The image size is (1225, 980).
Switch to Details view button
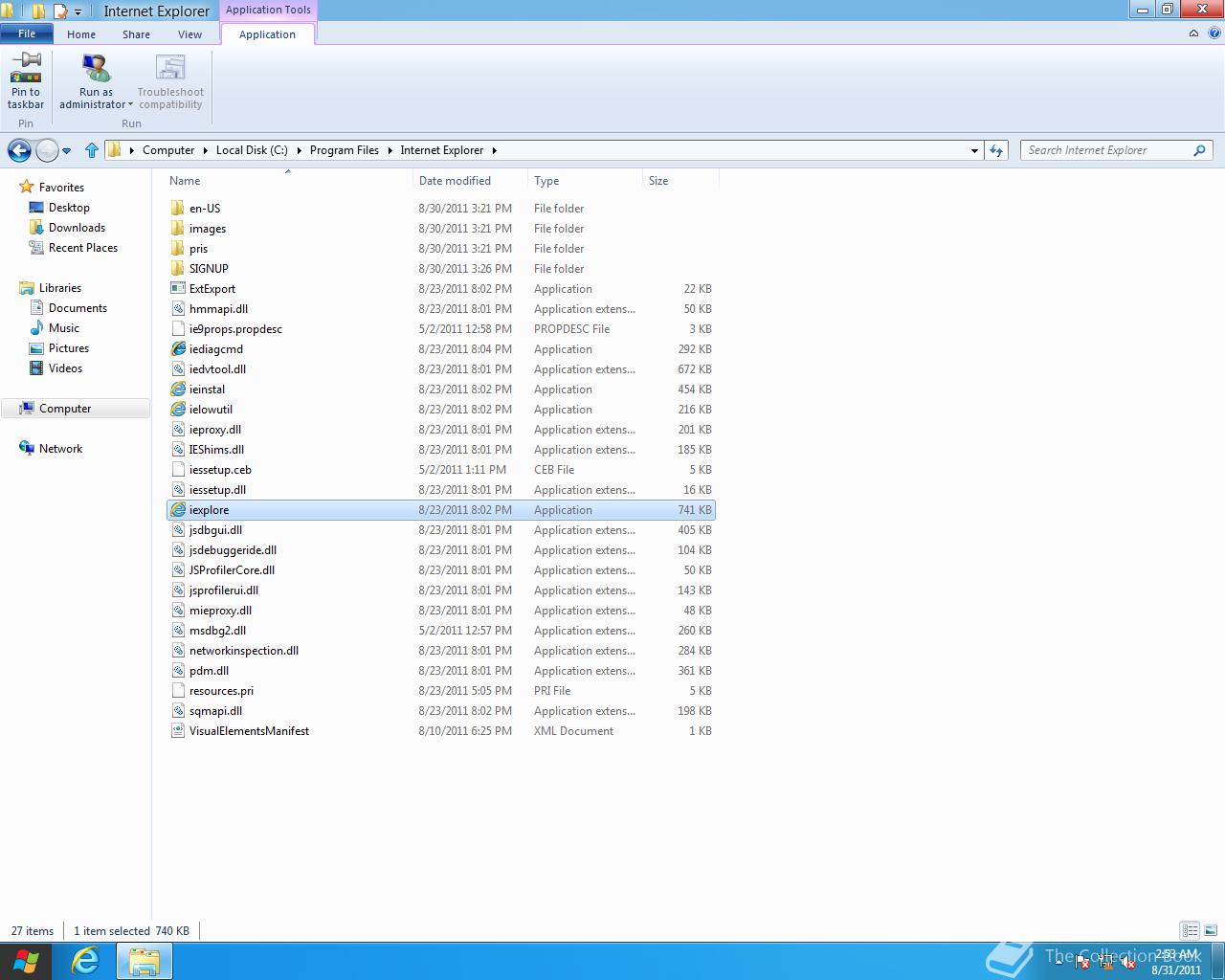click(x=1190, y=930)
